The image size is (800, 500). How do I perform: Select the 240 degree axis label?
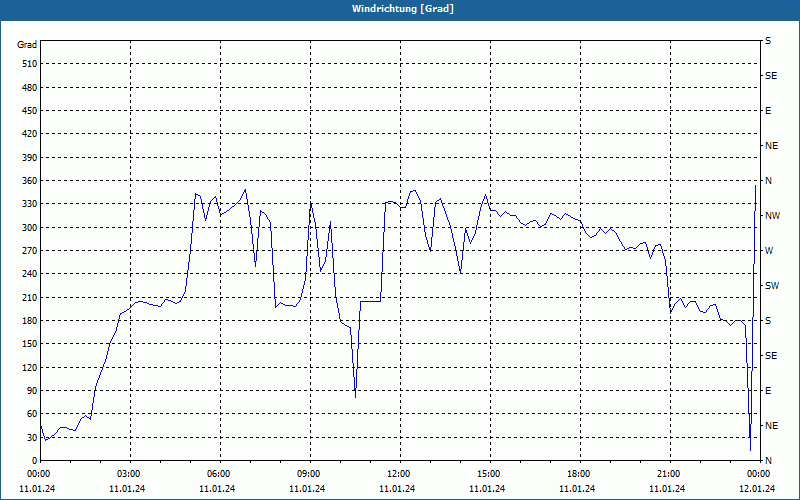pos(30,274)
